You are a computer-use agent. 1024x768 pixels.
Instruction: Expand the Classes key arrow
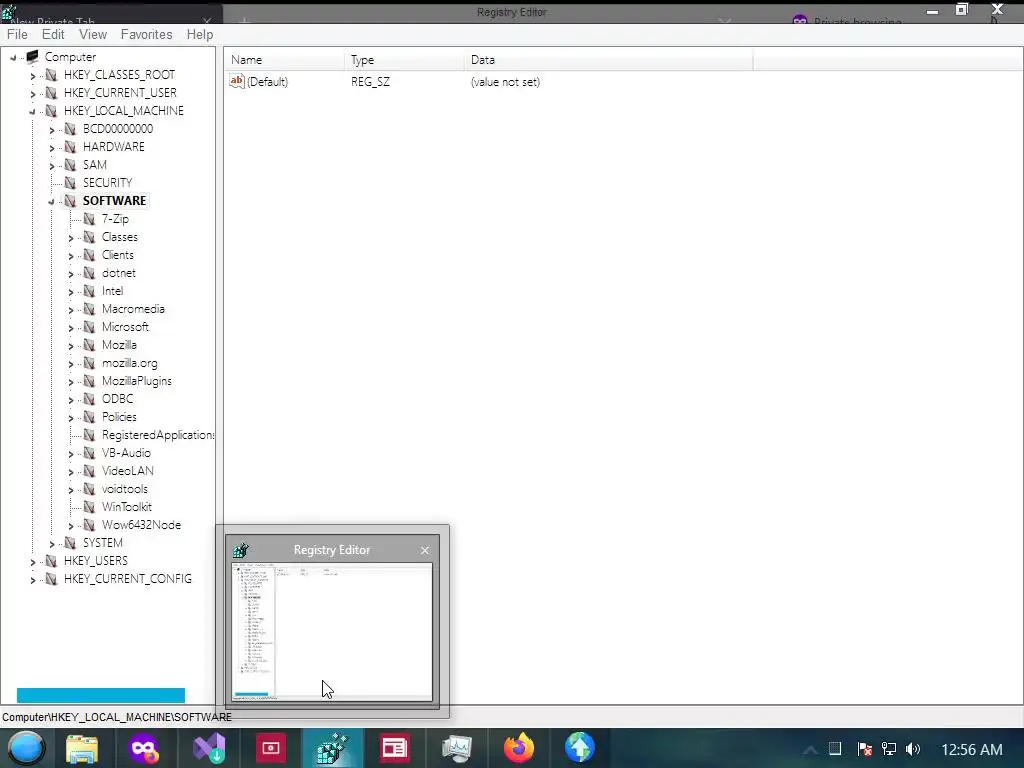pos(71,238)
